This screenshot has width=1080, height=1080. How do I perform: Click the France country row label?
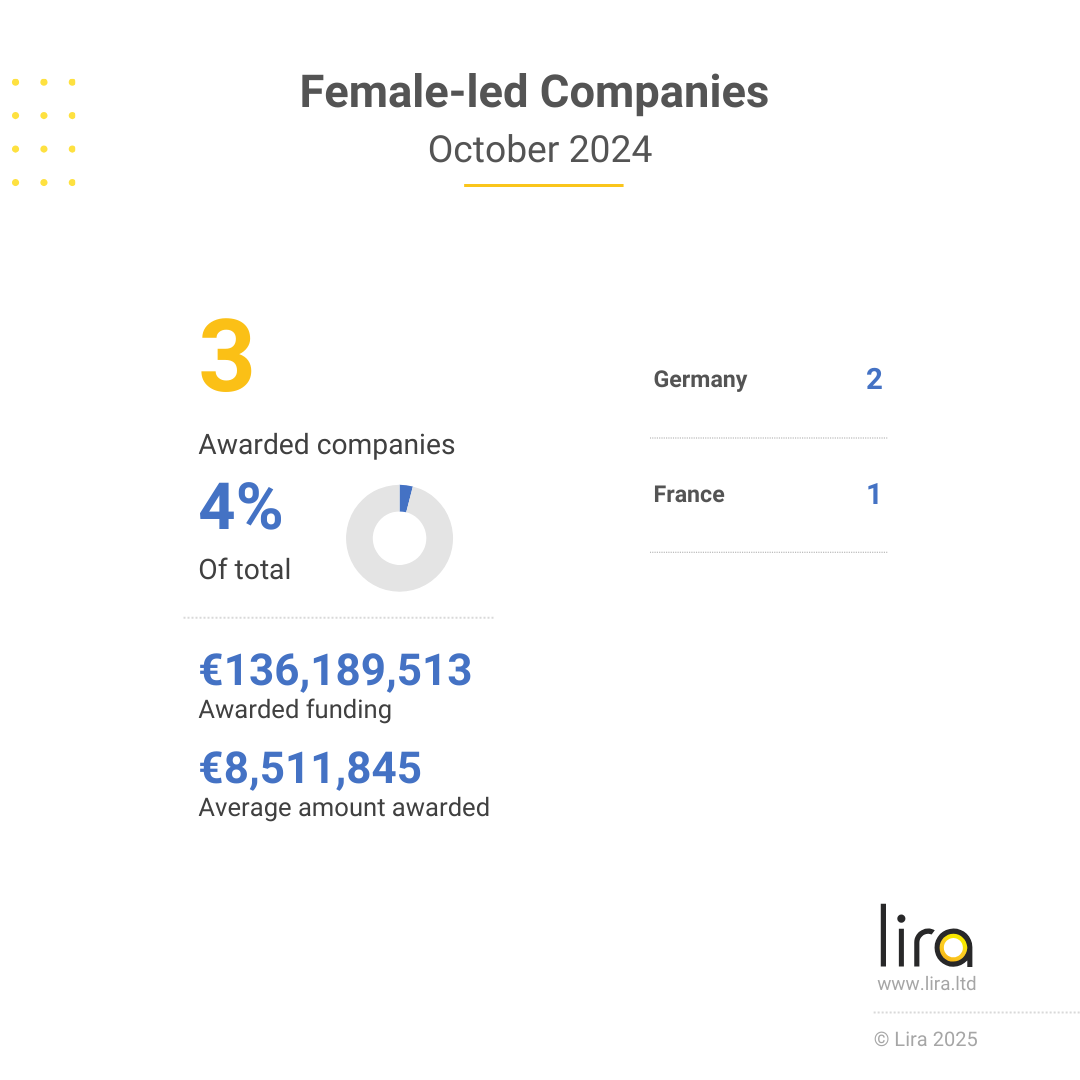point(689,495)
